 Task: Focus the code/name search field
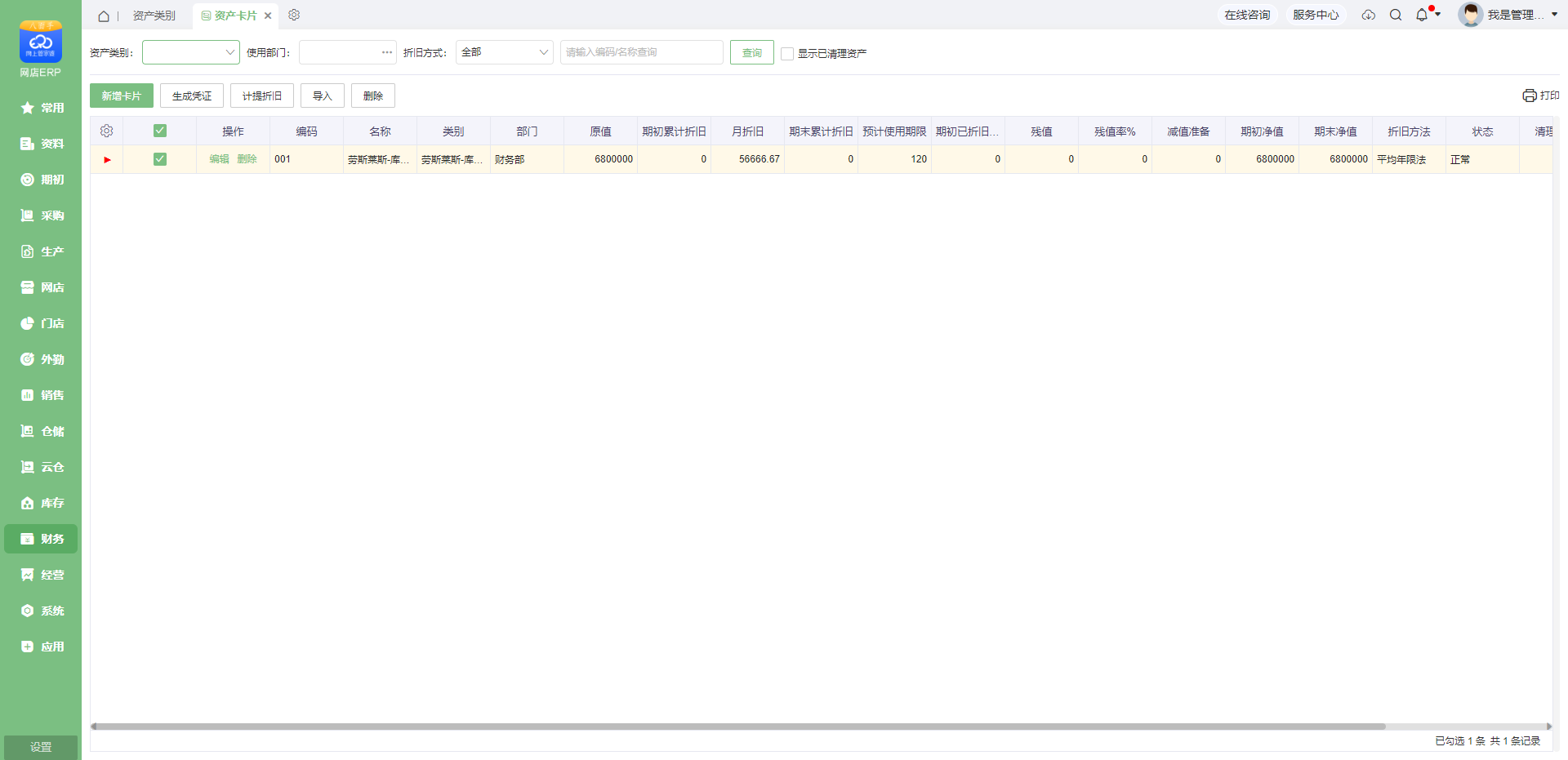pyautogui.click(x=642, y=52)
